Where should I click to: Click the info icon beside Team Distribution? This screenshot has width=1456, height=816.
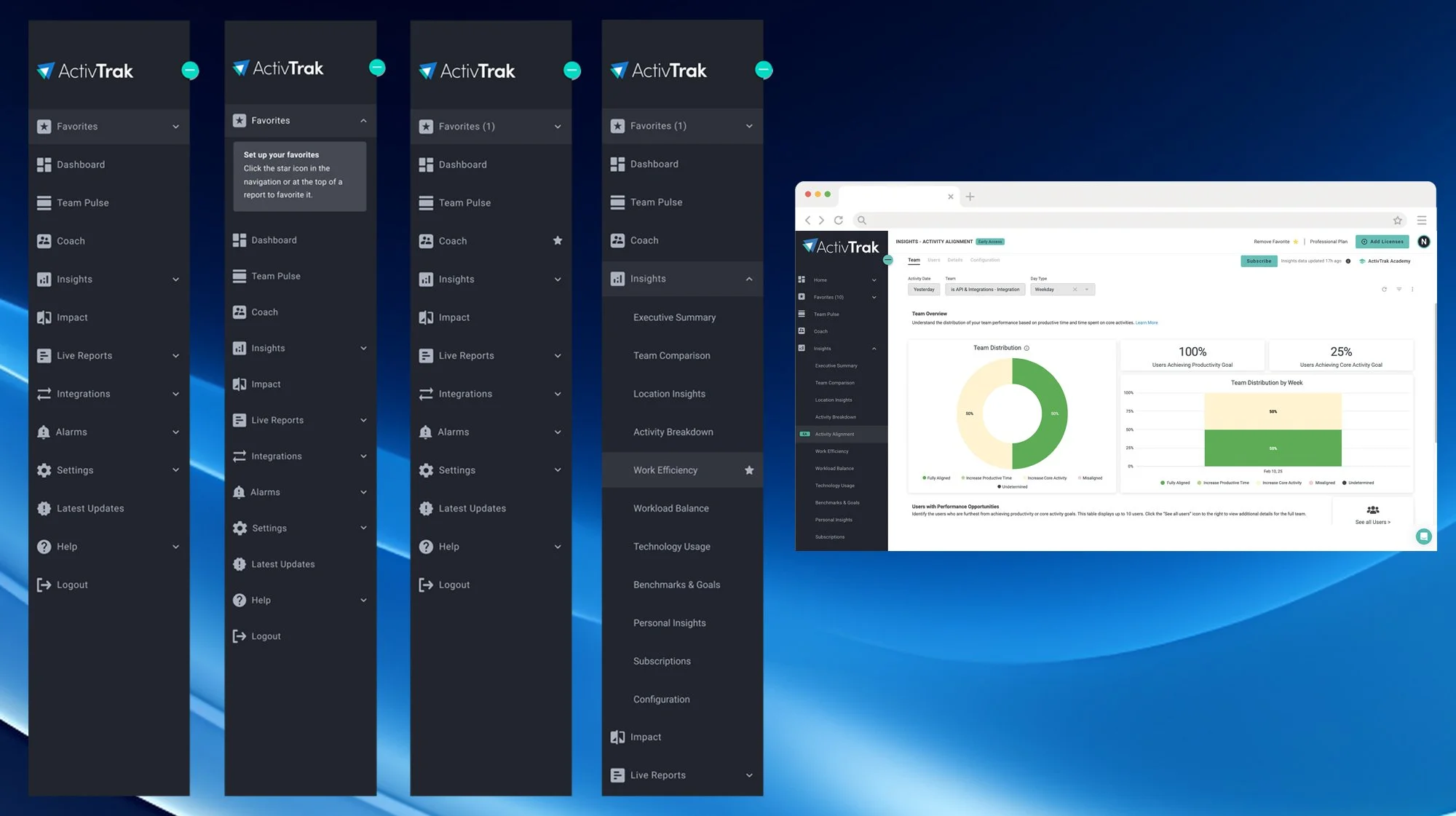[1026, 348]
